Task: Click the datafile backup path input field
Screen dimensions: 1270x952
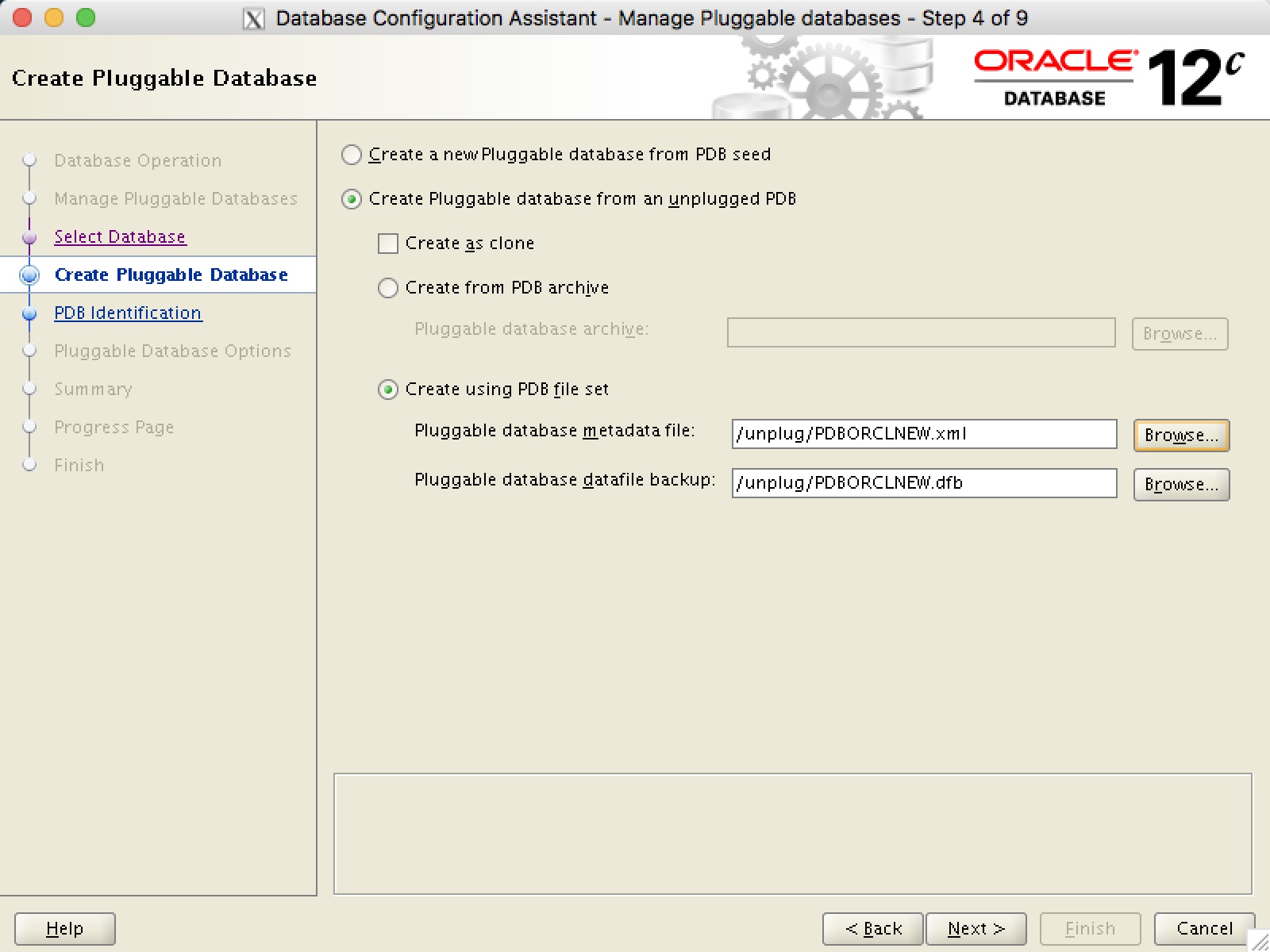Action: (924, 483)
